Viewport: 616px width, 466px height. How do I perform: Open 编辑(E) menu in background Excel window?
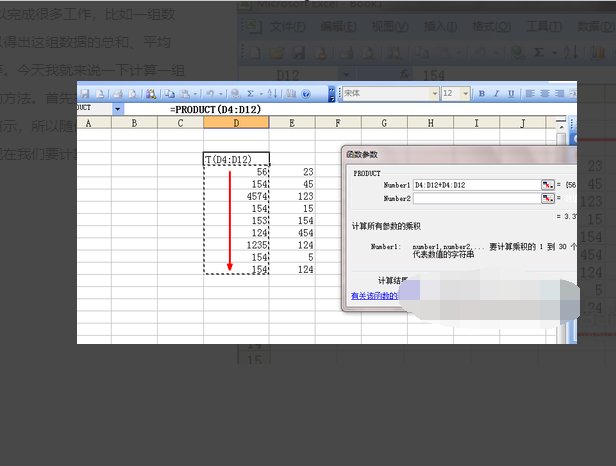coord(338,27)
